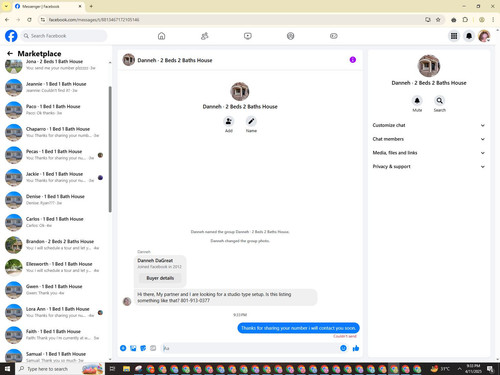This screenshot has width=500, height=375.
Task: Click the sent message bubble
Action: 298,328
